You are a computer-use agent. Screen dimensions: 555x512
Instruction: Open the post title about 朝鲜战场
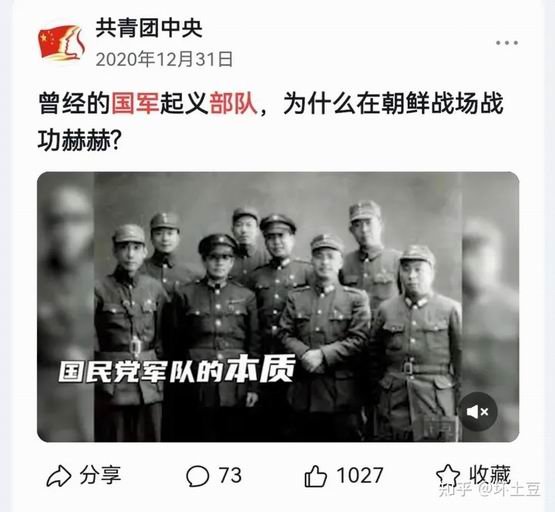point(270,122)
